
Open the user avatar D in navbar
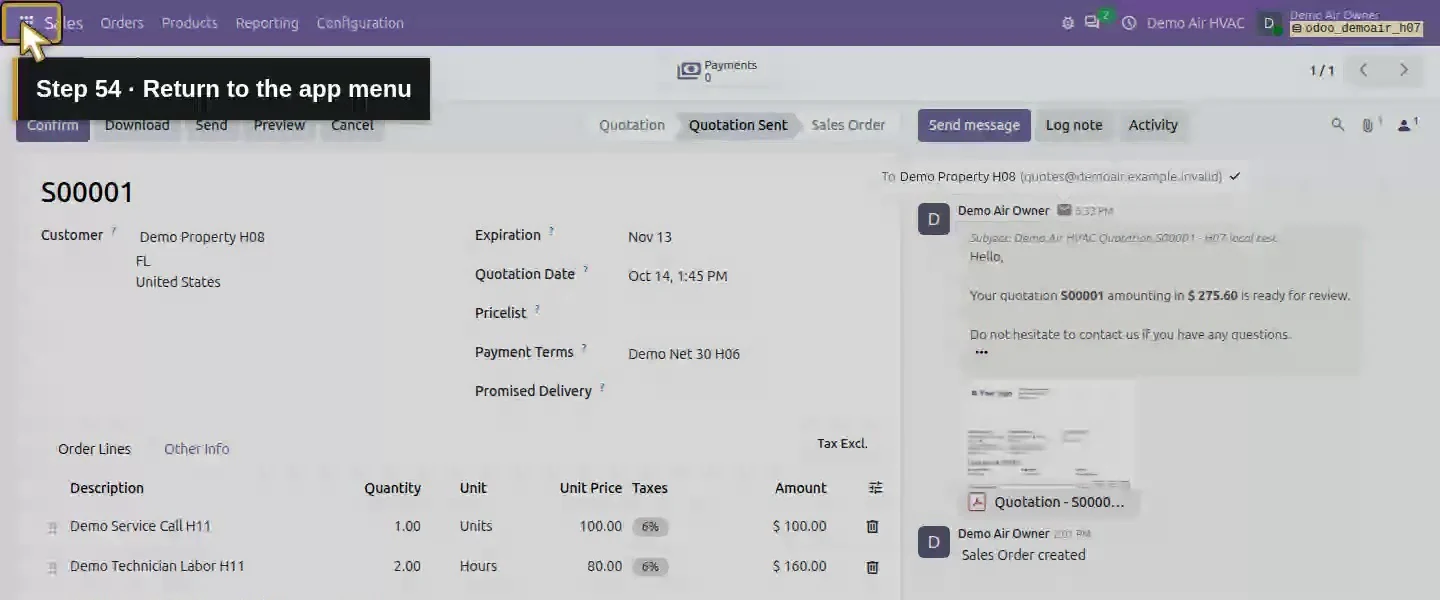click(1269, 23)
